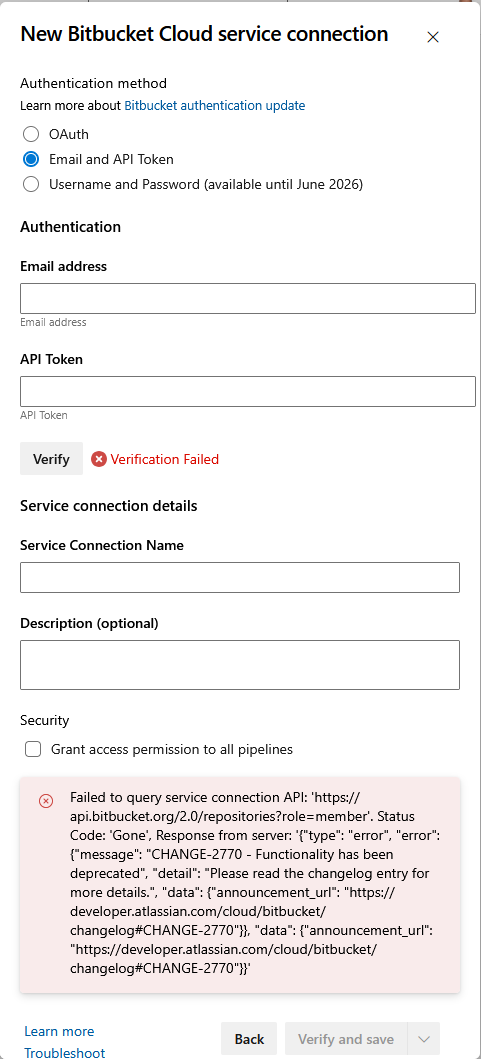Click the Verification Failed status text

[x=165, y=459]
